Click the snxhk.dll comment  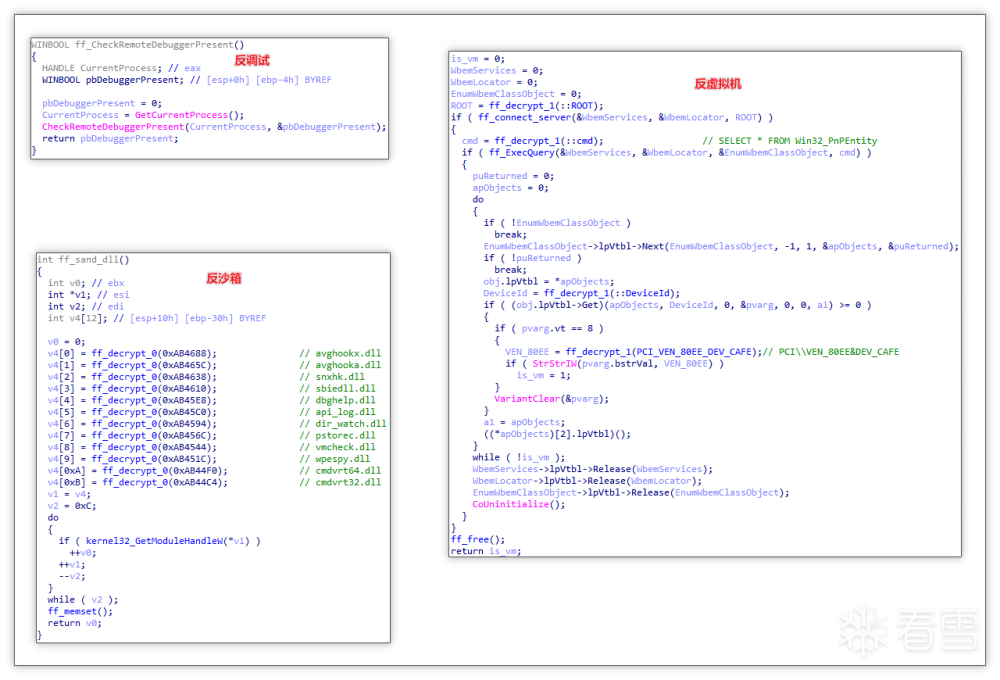(332, 377)
